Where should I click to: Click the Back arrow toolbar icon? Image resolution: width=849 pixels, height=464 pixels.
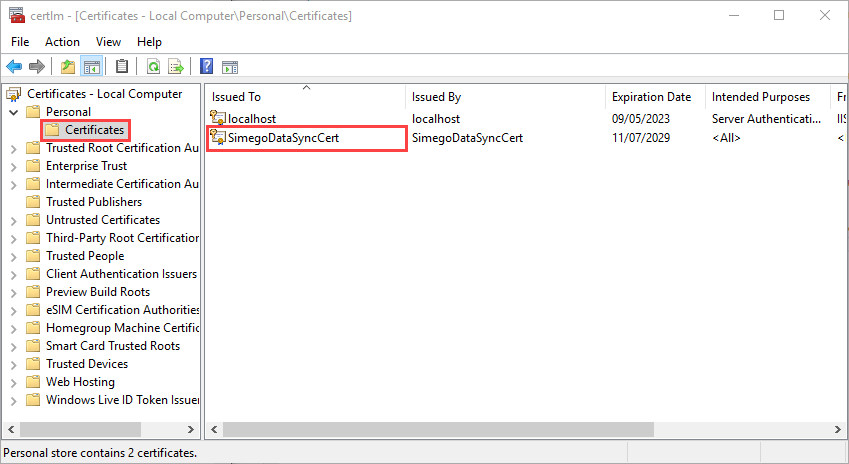click(x=14, y=67)
